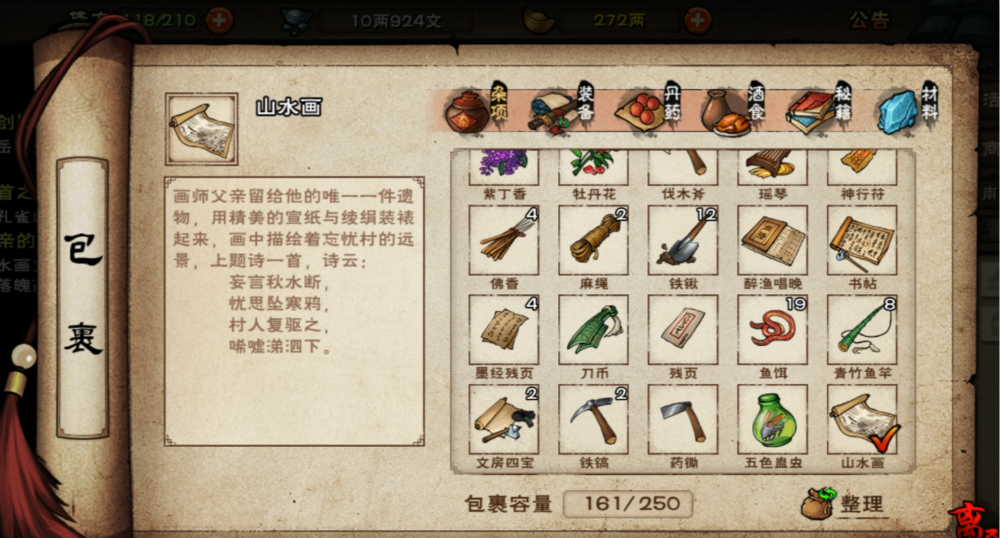1000x538 pixels.
Task: Open the 公告 announcement link
Action: [x=869, y=20]
